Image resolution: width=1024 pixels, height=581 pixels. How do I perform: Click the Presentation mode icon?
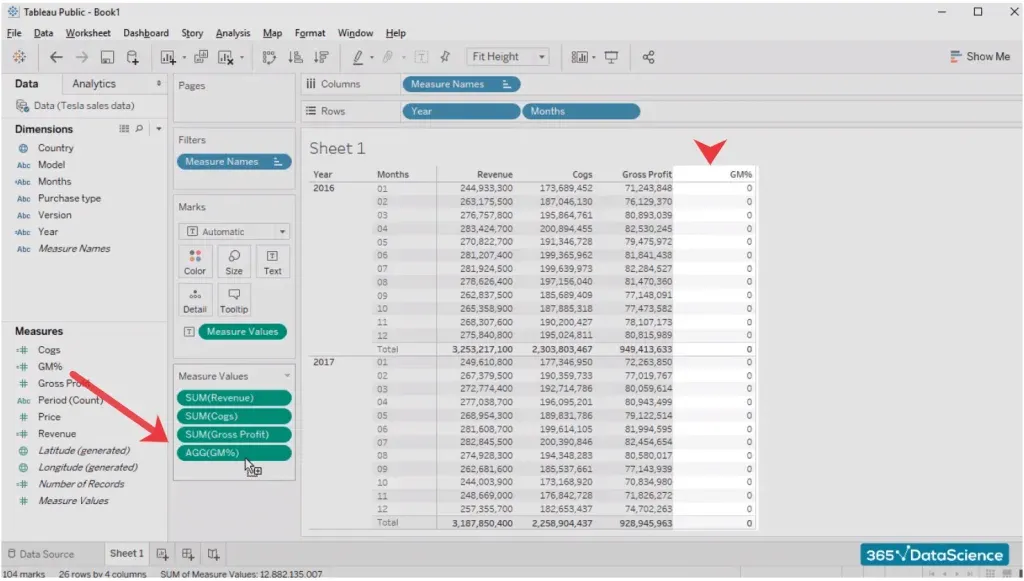(611, 58)
